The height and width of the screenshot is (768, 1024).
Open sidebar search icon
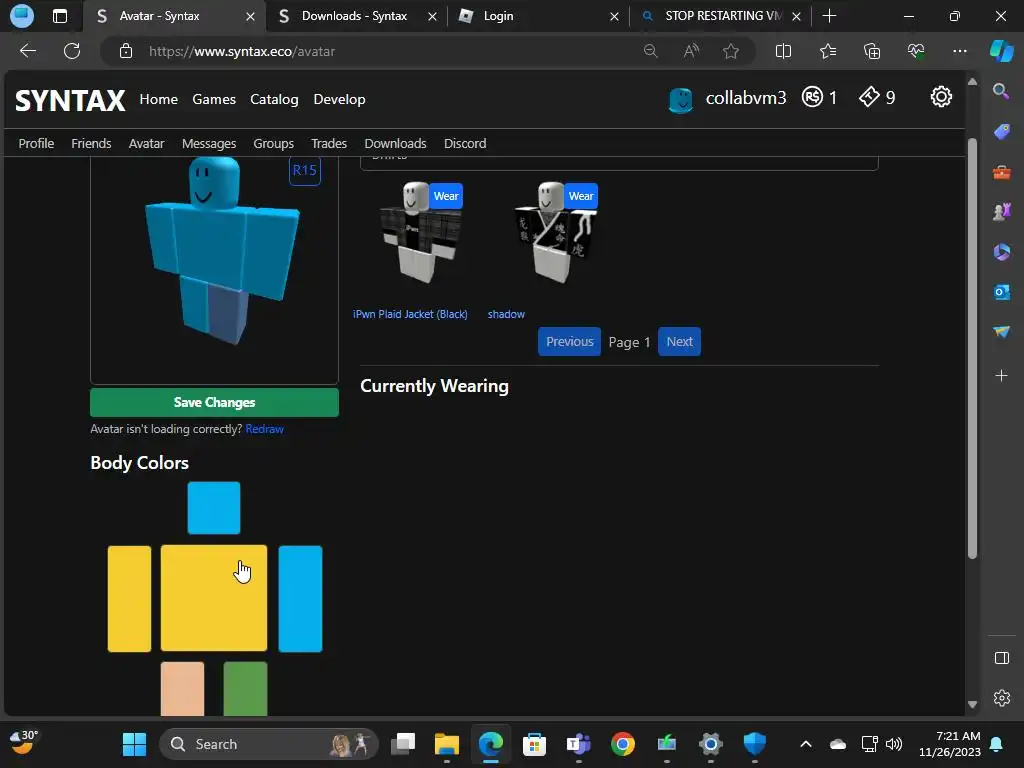[x=1001, y=91]
